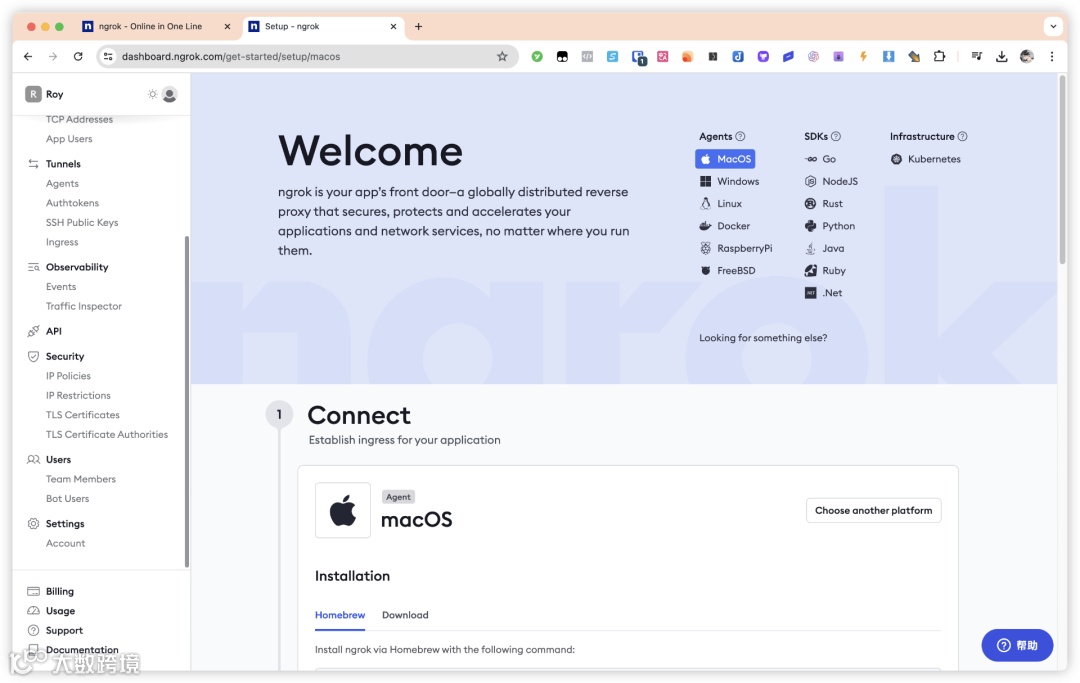Open Ingress in the sidebar
1080x683 pixels.
coord(62,242)
